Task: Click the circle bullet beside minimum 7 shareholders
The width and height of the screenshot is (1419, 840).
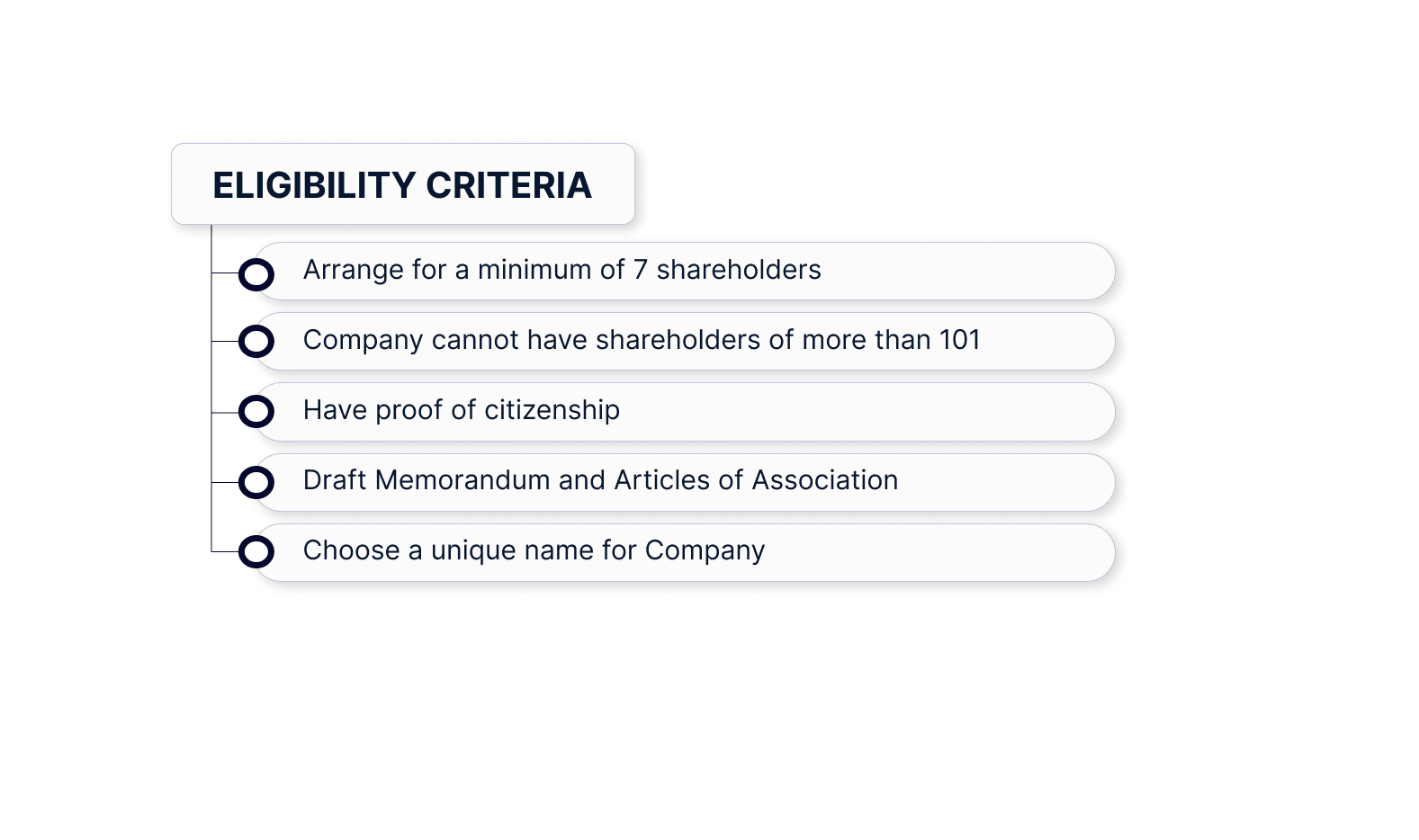Action: point(256,274)
